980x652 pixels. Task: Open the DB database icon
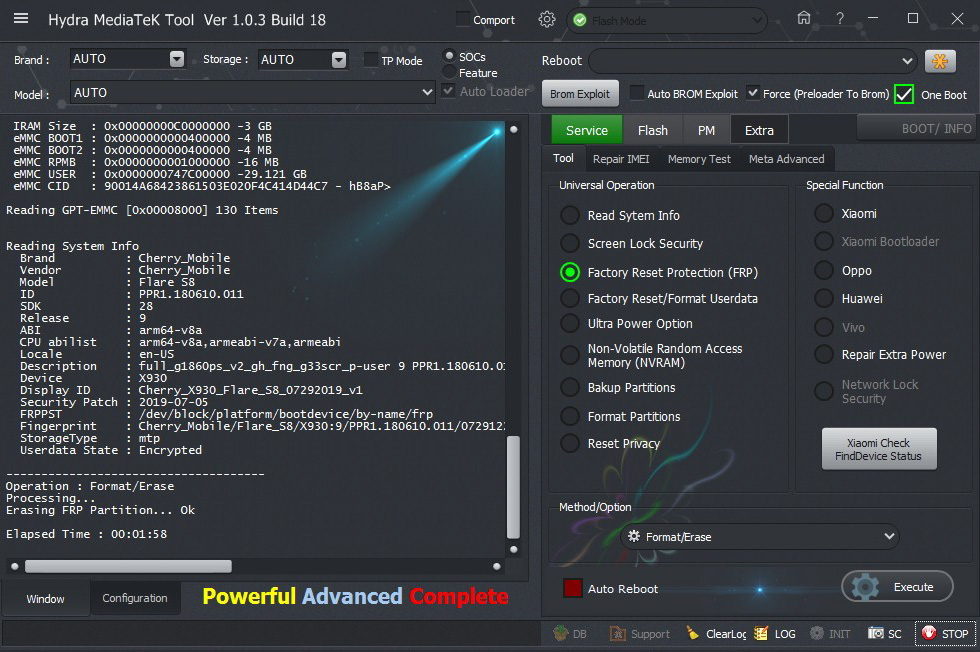click(570, 633)
